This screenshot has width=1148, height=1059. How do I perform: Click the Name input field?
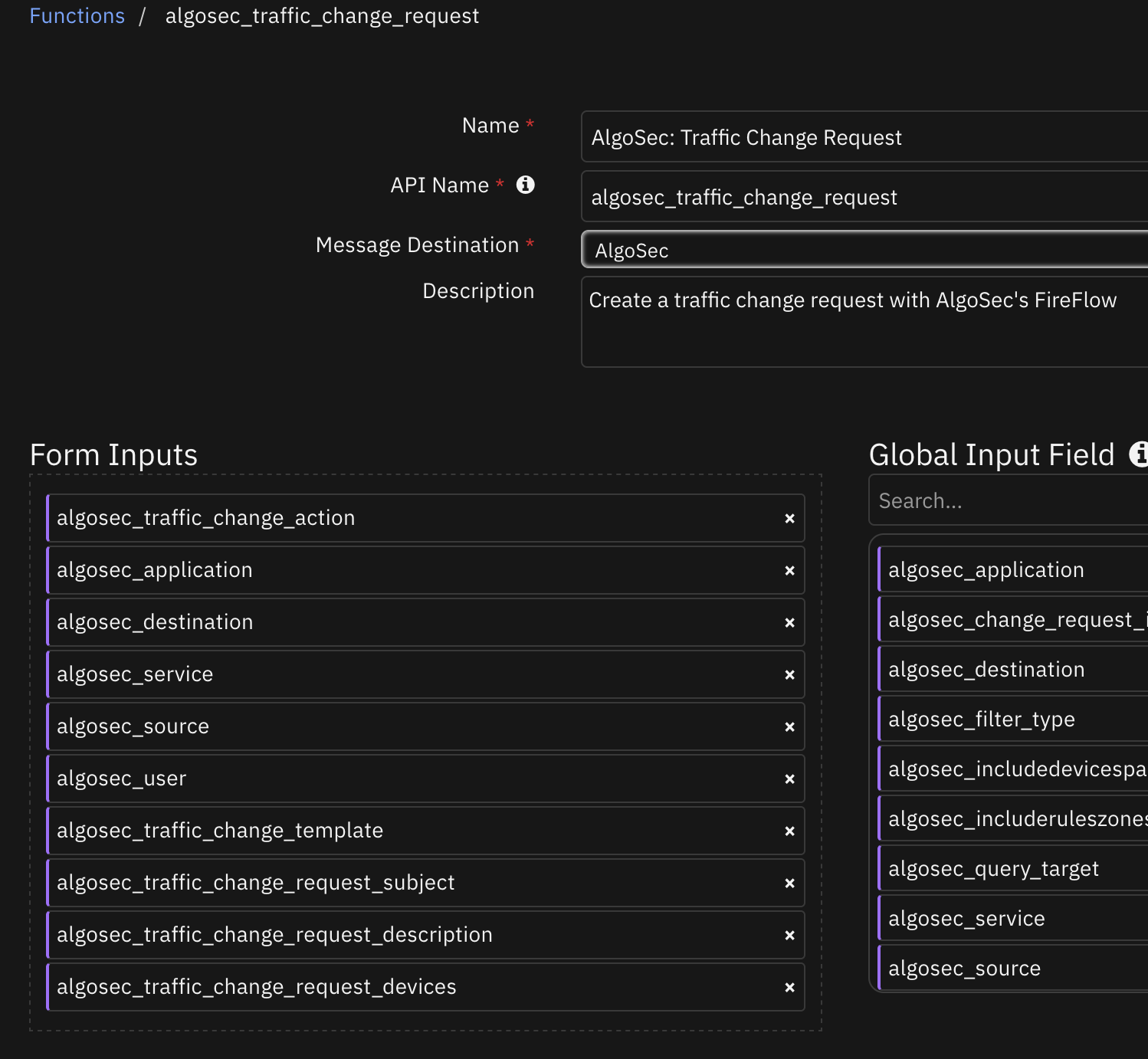pos(864,137)
